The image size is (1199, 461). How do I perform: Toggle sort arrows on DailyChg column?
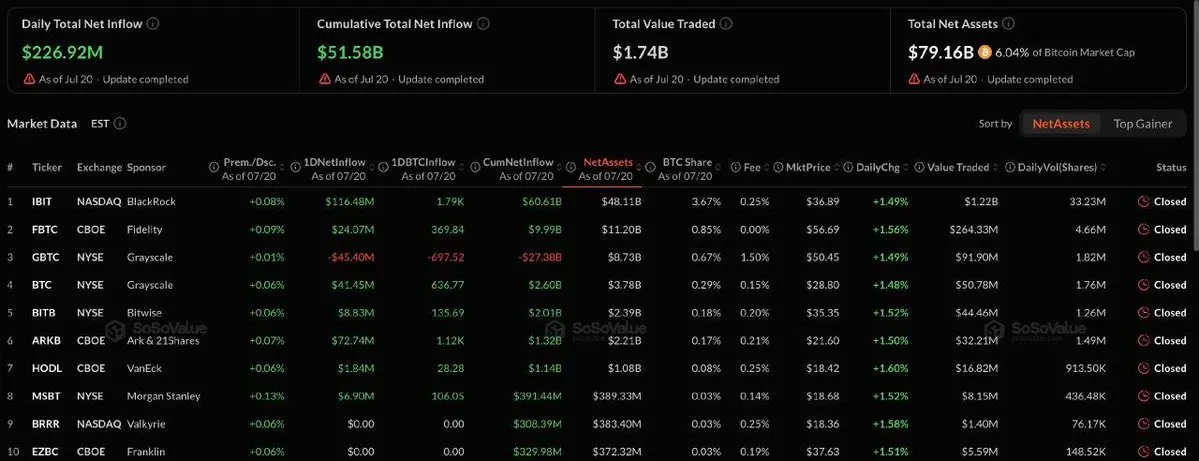pyautogui.click(x=908, y=167)
